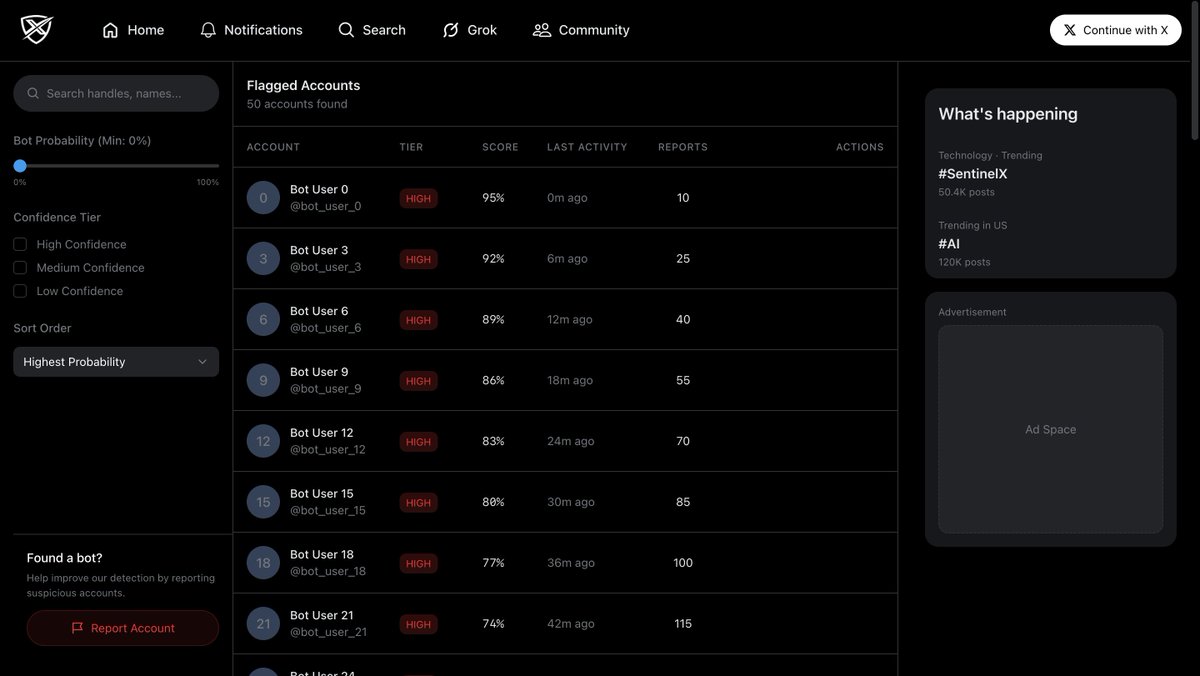Click avatar of Bot User 21

point(263,624)
